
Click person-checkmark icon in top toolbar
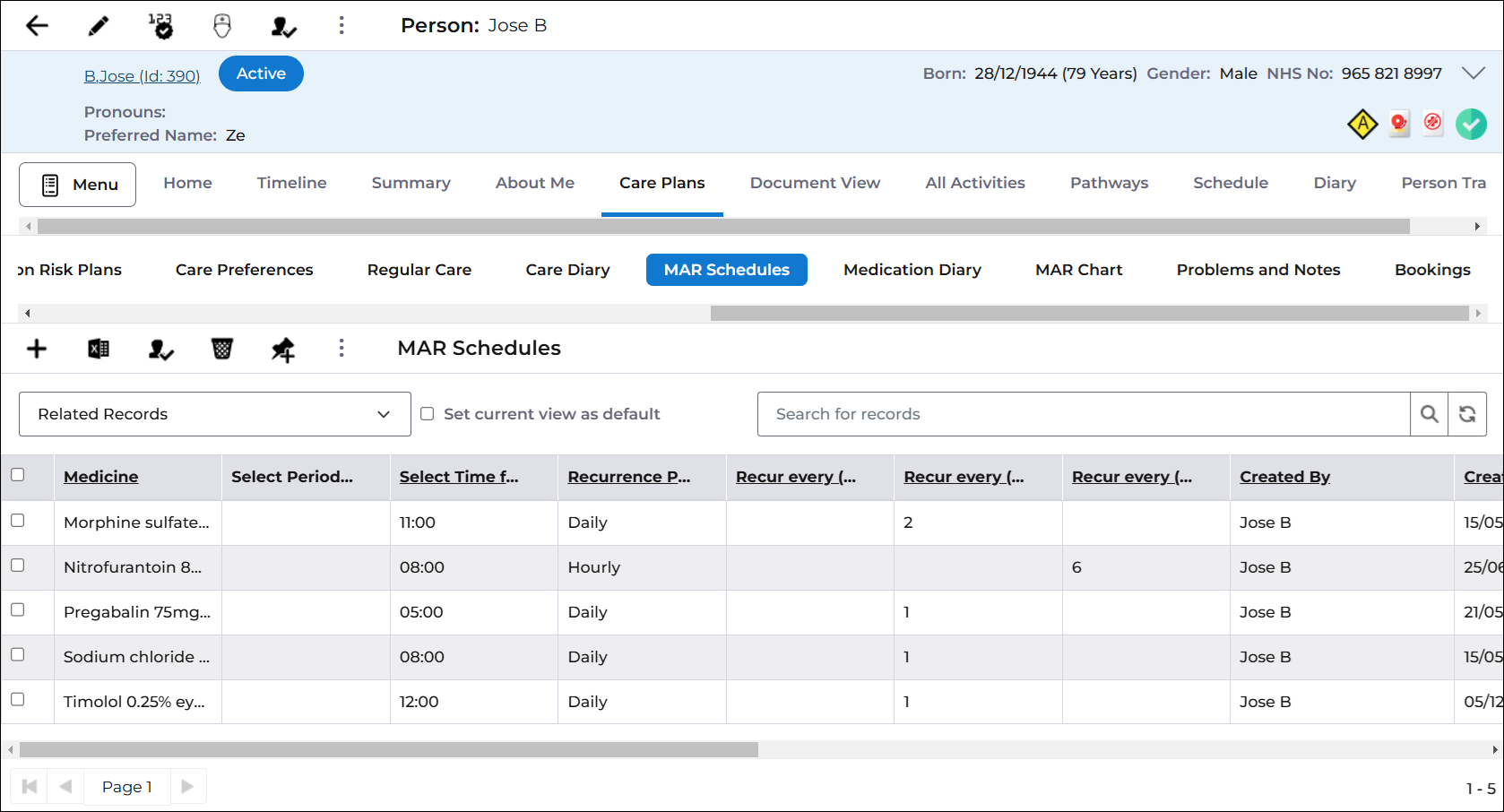(283, 27)
